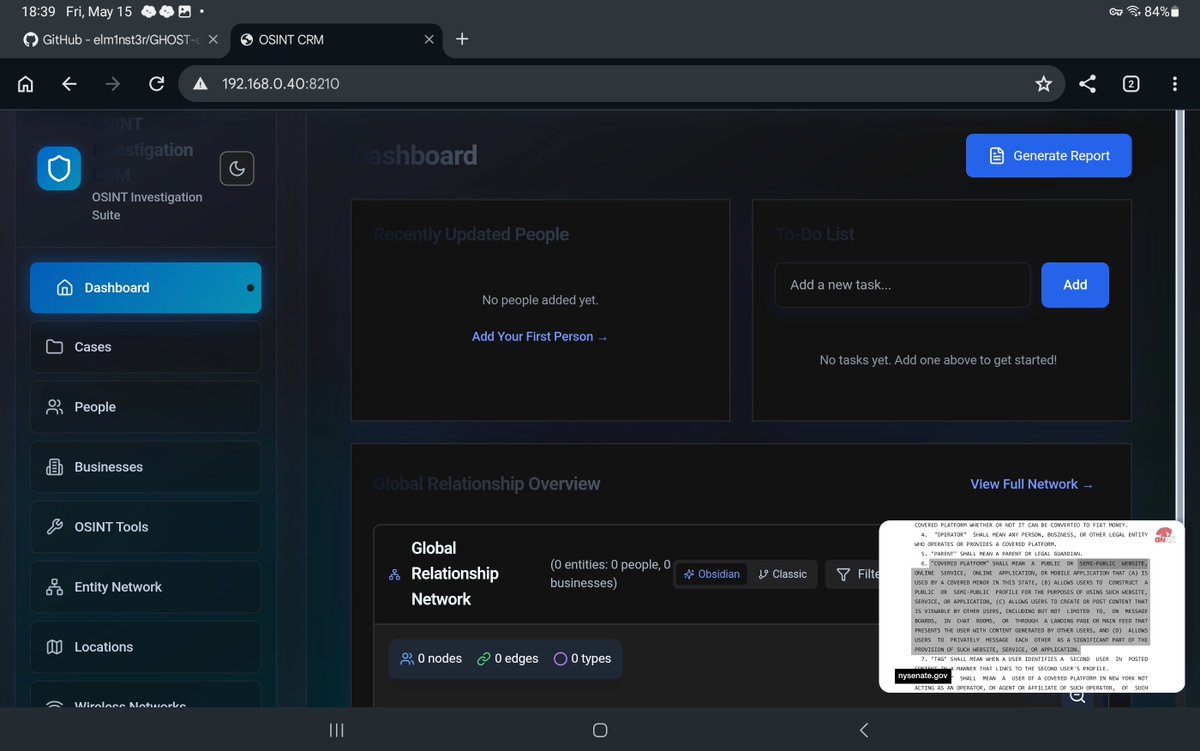The height and width of the screenshot is (751, 1200).
Task: Close the GitHub tab
Action: (213, 39)
